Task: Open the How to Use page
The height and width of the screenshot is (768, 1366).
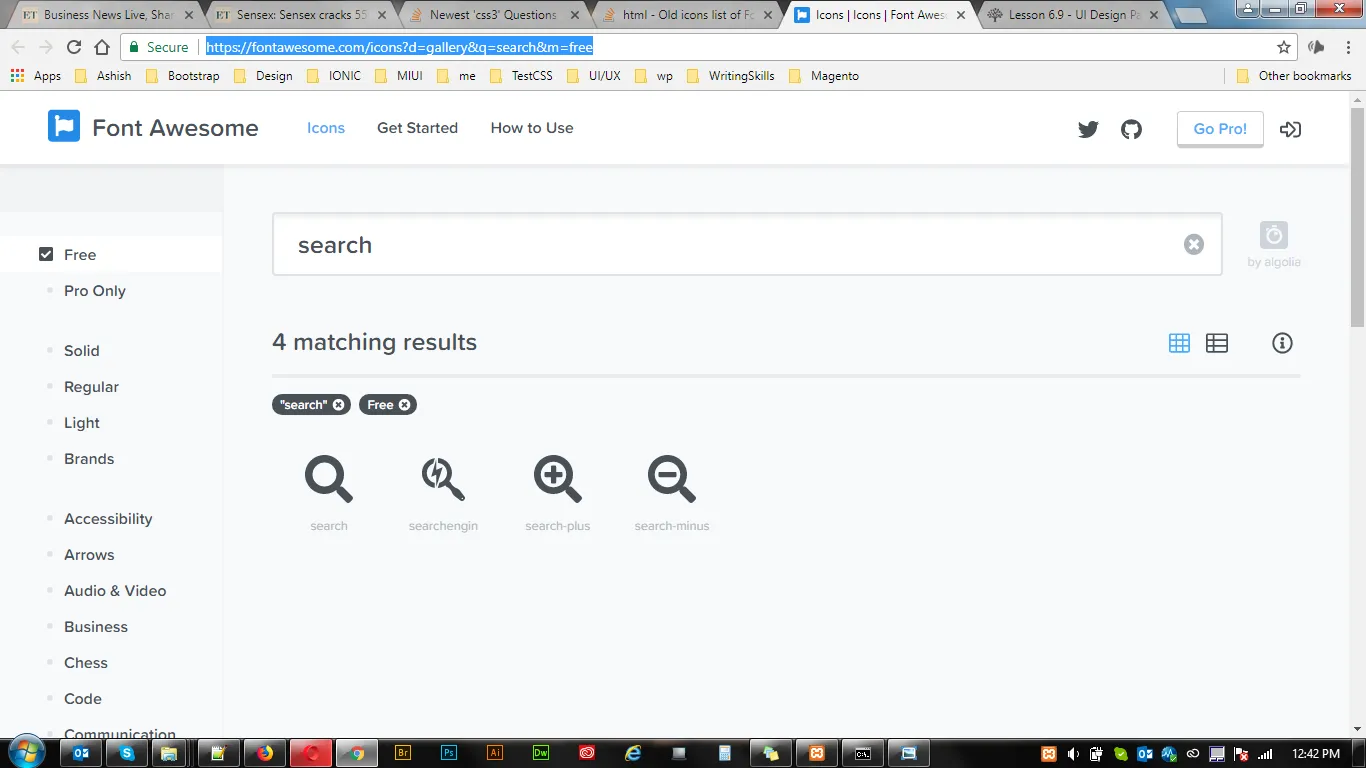Action: click(532, 128)
